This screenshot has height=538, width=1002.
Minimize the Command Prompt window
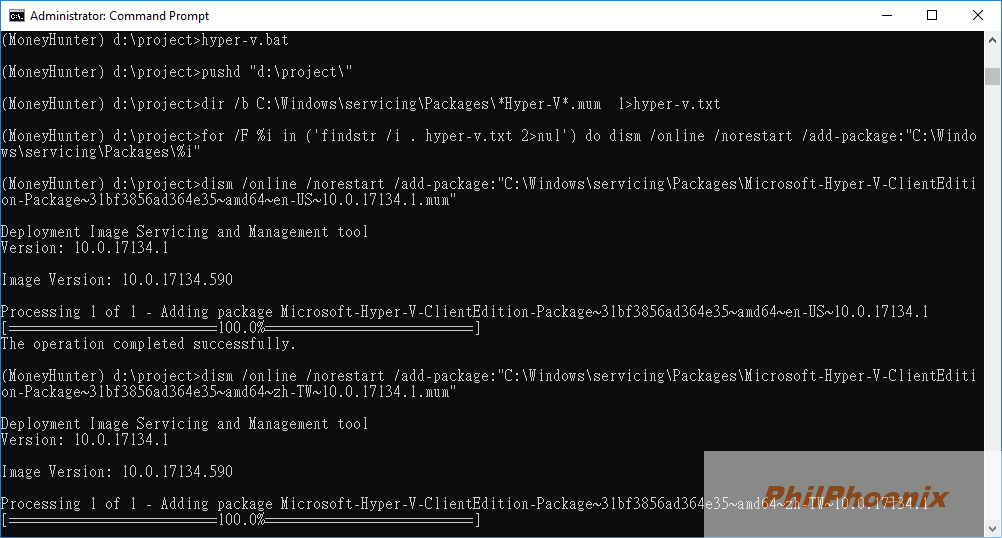[x=887, y=15]
